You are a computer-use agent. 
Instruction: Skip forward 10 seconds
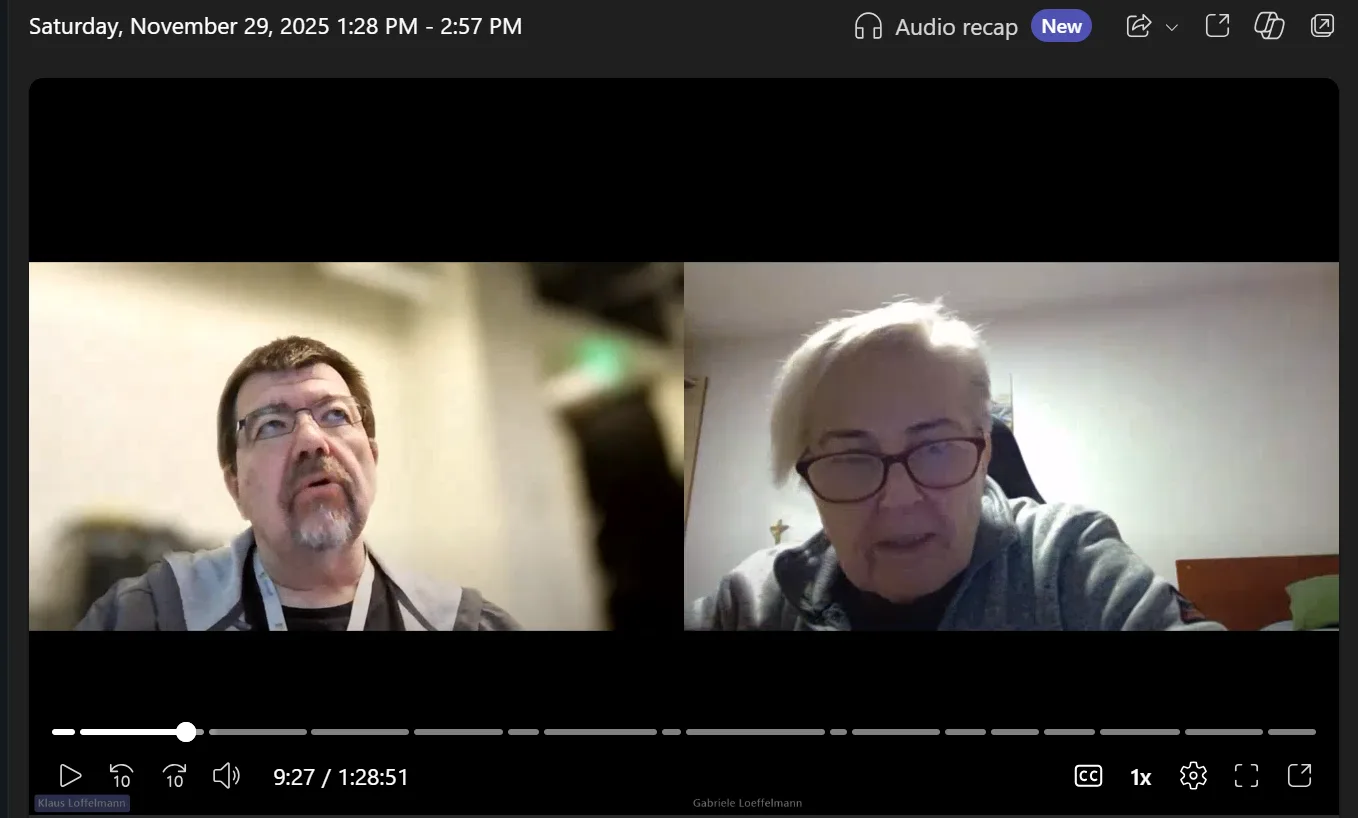pyautogui.click(x=174, y=776)
